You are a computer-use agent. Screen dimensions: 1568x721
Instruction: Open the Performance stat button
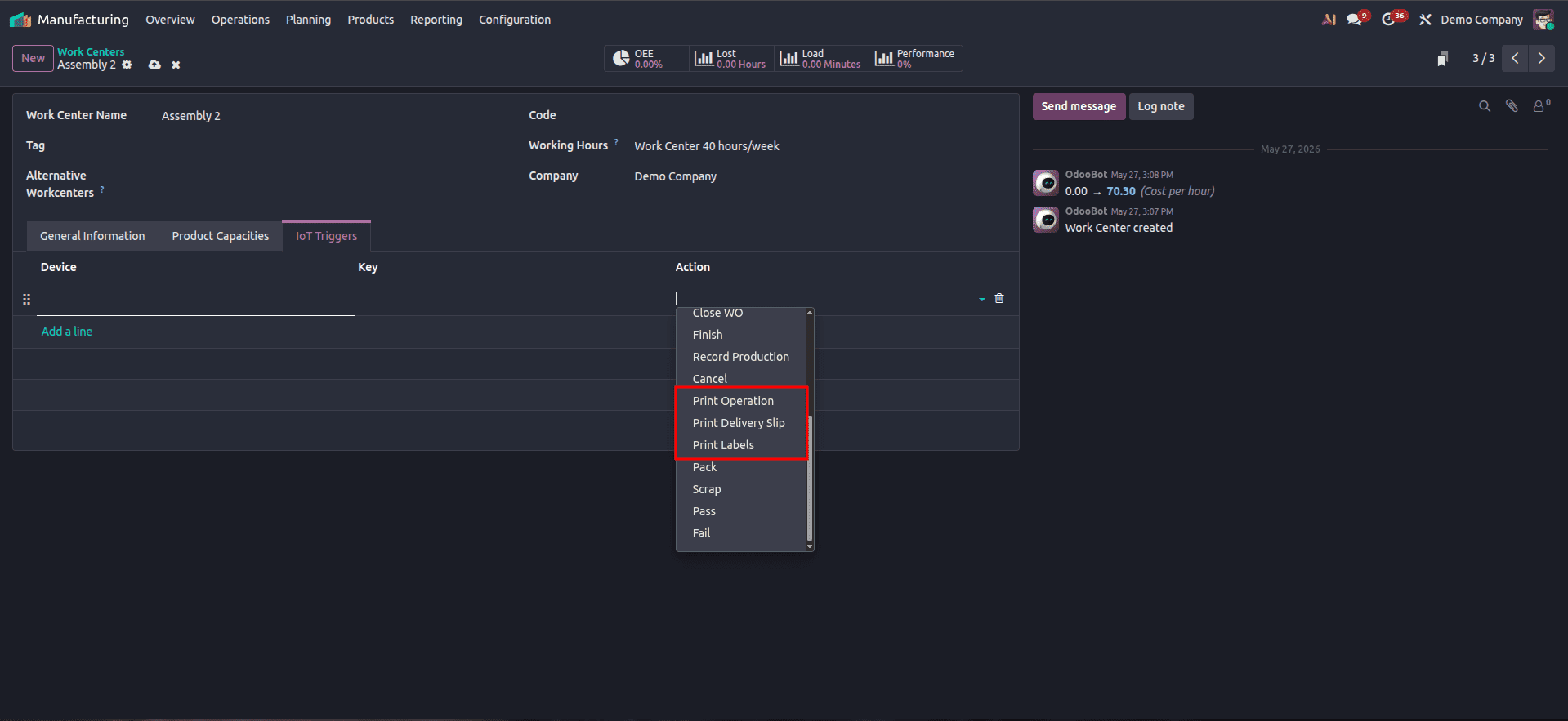pos(915,59)
